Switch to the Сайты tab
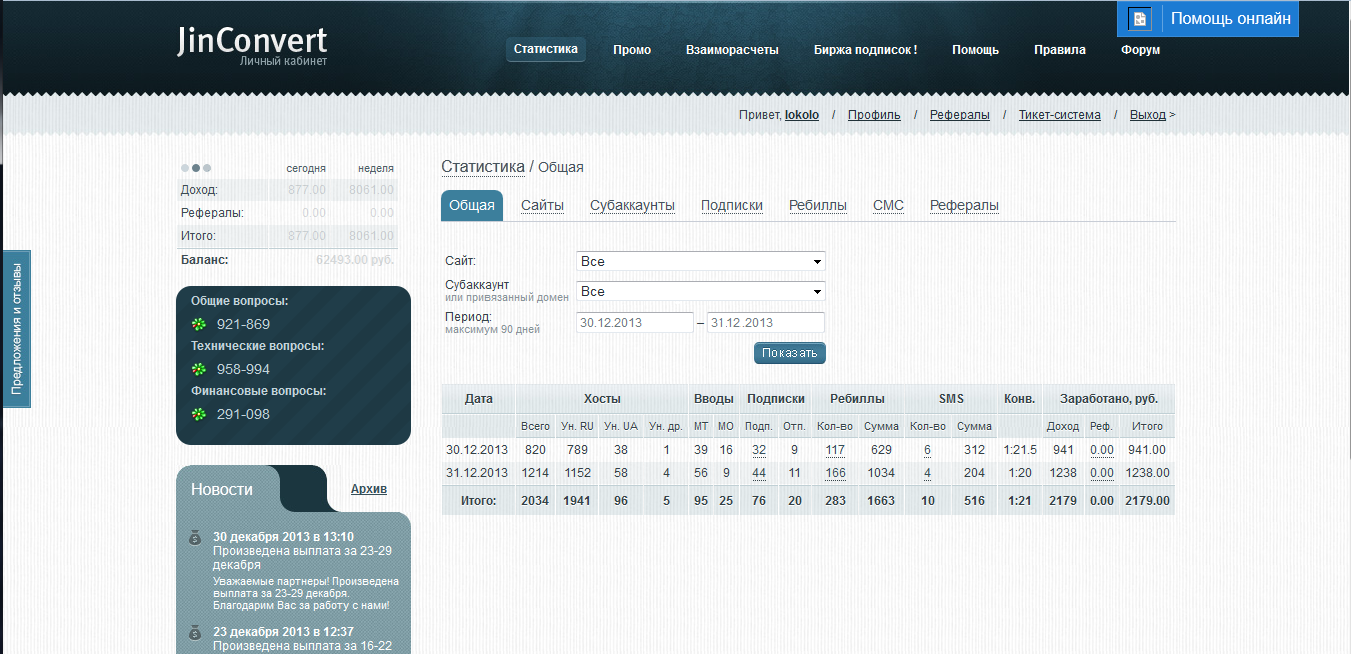This screenshot has height=654, width=1351. pos(543,205)
